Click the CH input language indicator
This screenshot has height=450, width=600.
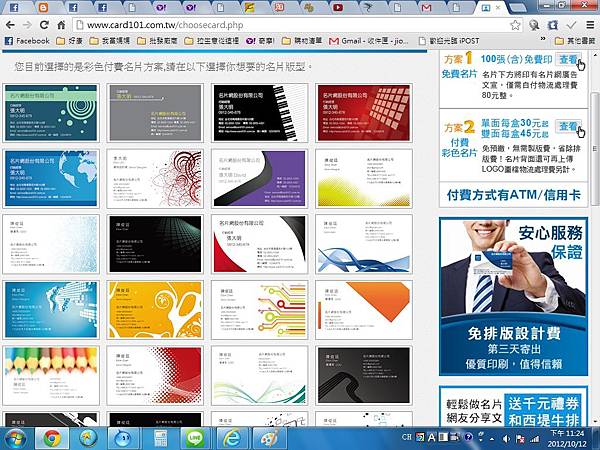click(x=407, y=437)
